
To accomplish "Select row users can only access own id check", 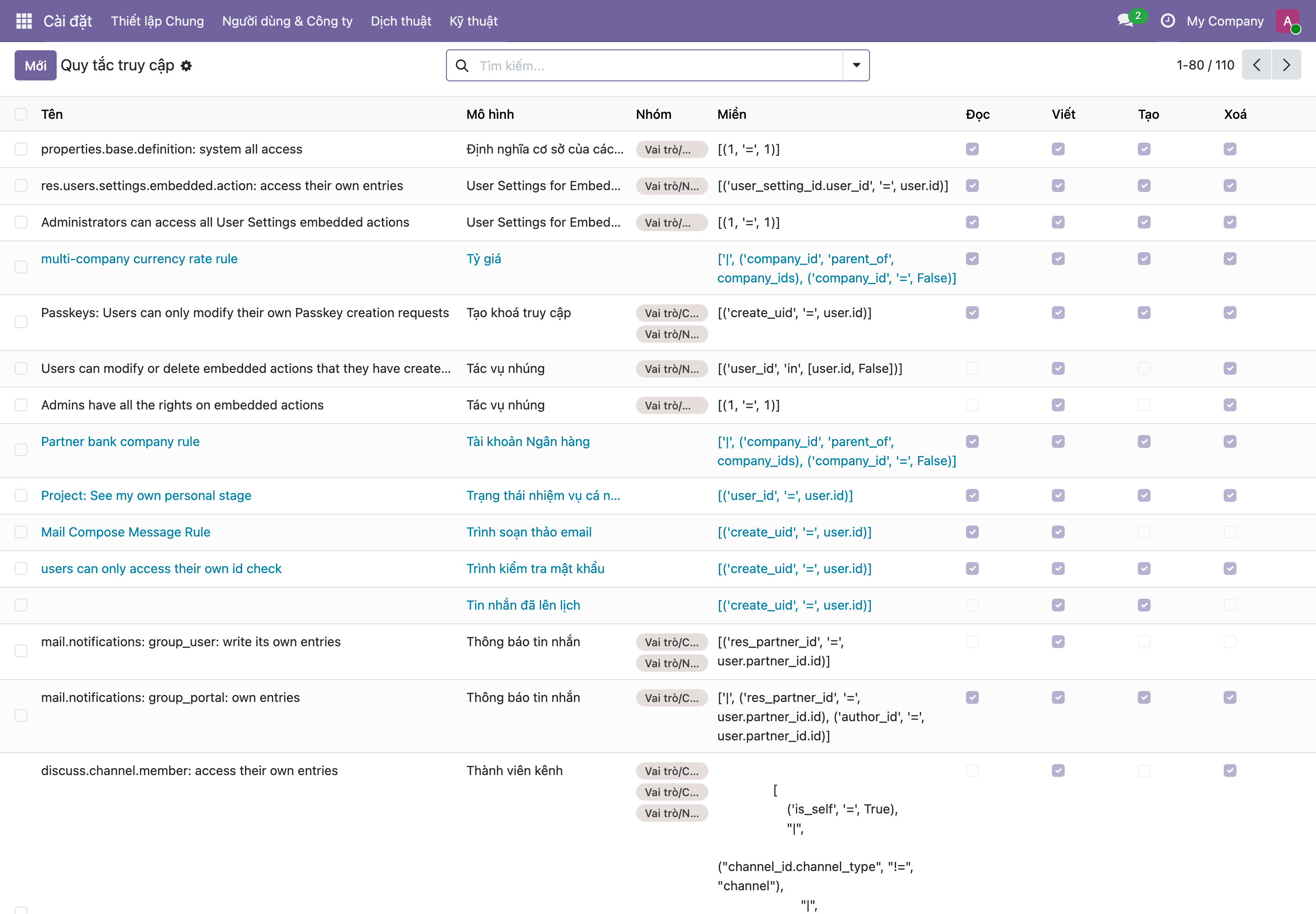I will click(21, 569).
